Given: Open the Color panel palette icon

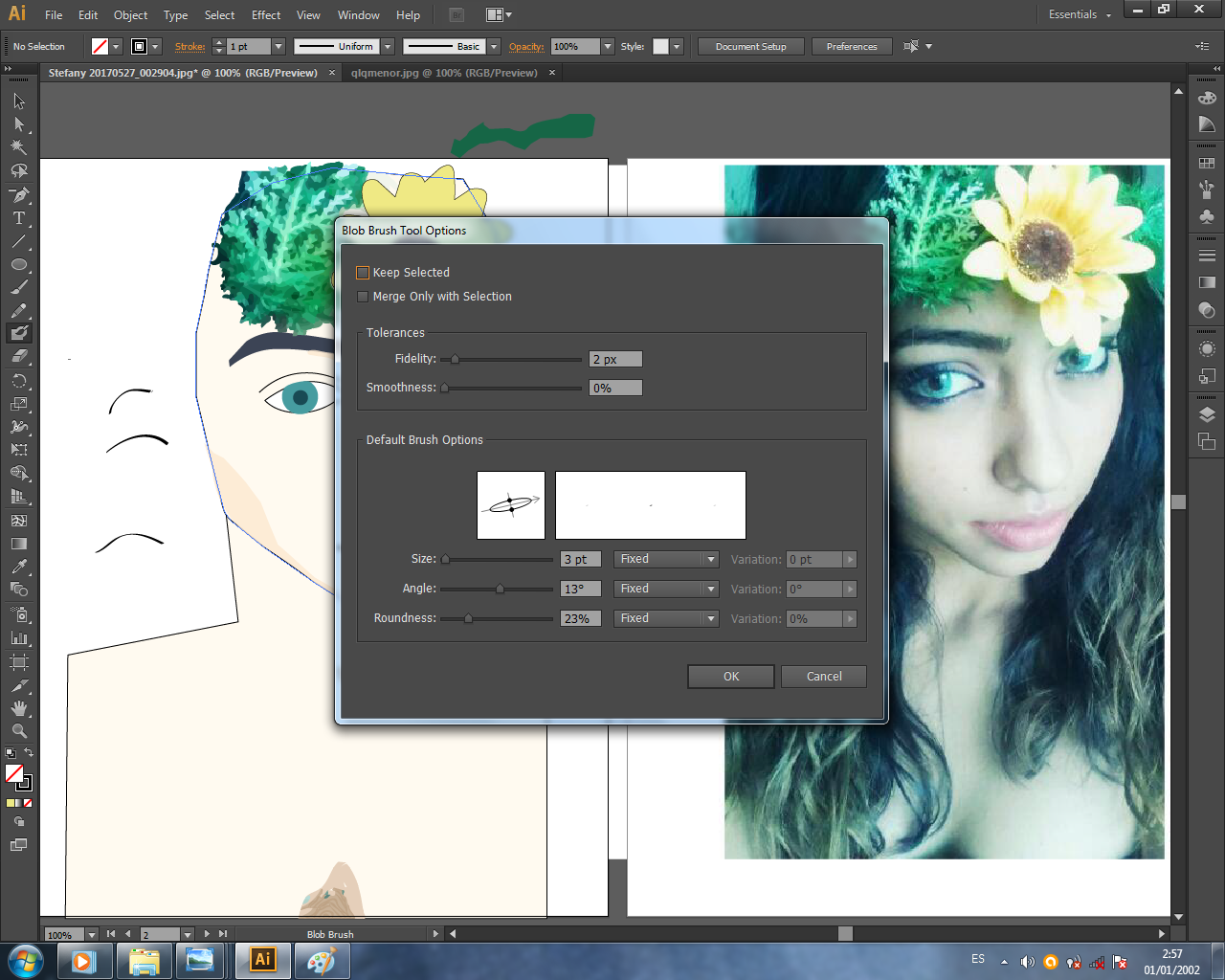Looking at the screenshot, I should [x=1207, y=99].
